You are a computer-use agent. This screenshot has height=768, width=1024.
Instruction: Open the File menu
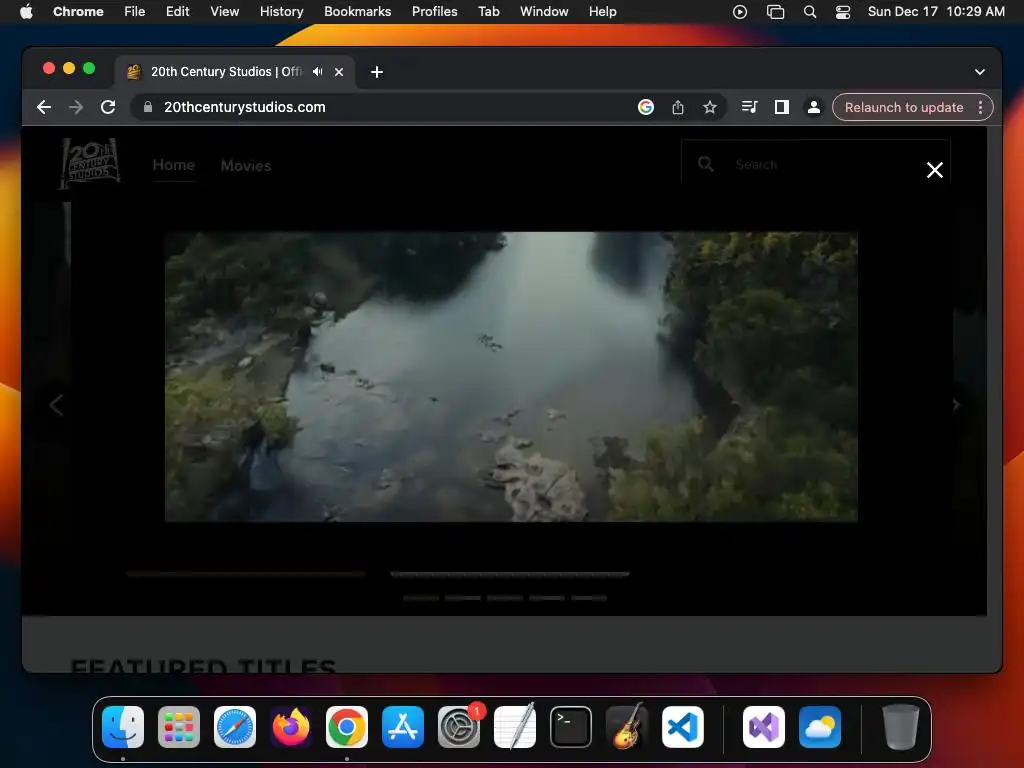(135, 12)
